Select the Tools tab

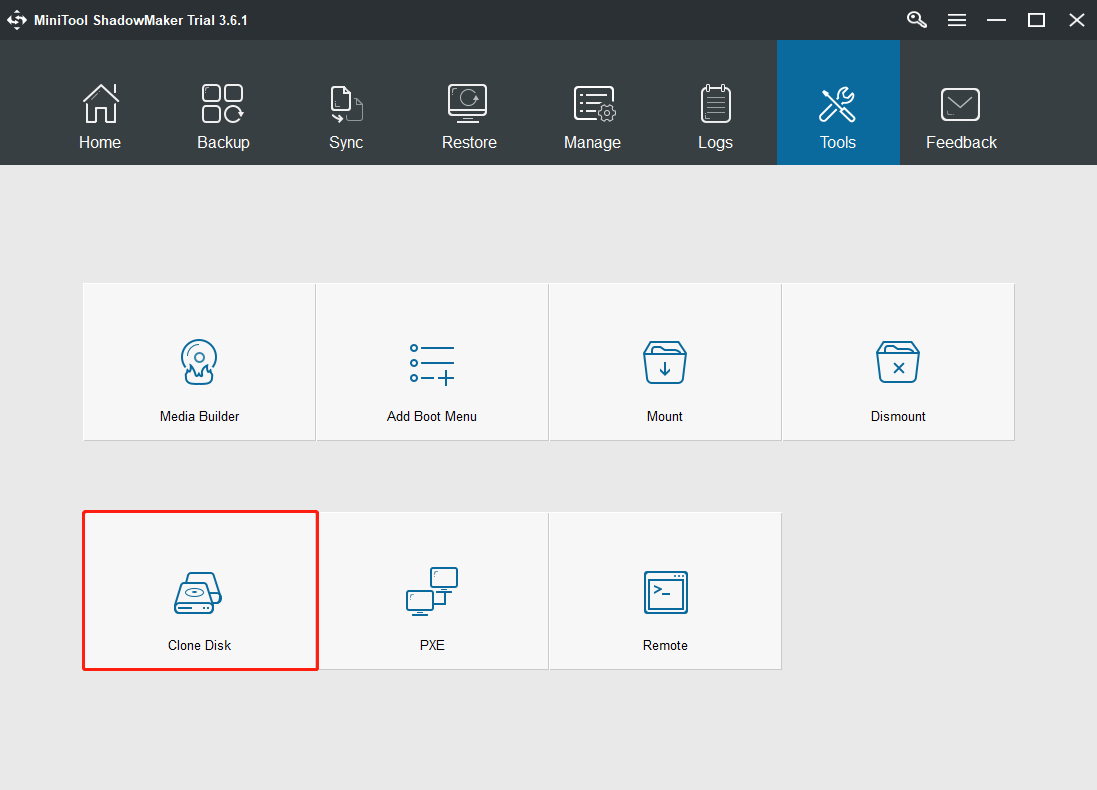click(x=838, y=103)
